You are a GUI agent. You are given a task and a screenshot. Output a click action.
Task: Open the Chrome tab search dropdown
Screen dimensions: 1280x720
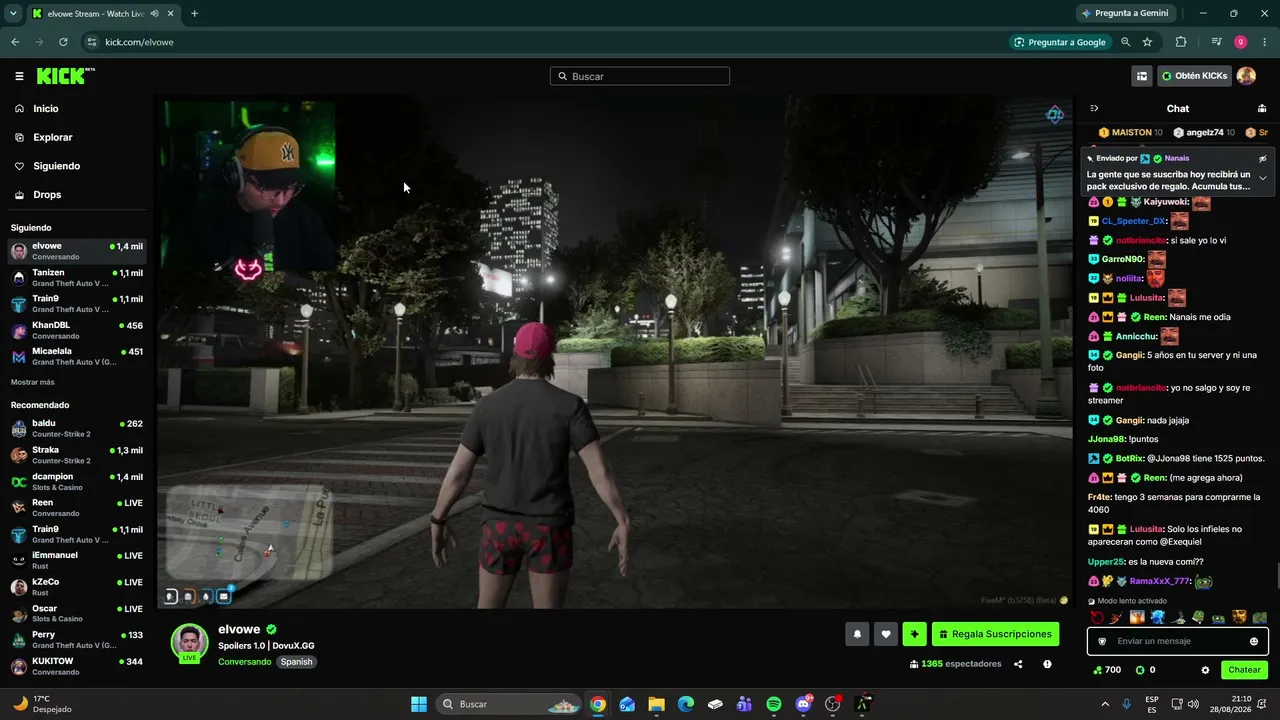point(13,13)
